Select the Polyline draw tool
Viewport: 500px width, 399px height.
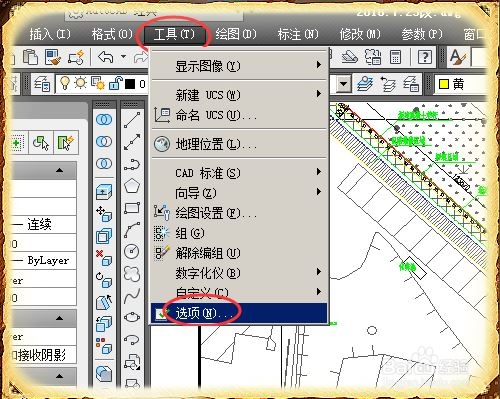132,165
